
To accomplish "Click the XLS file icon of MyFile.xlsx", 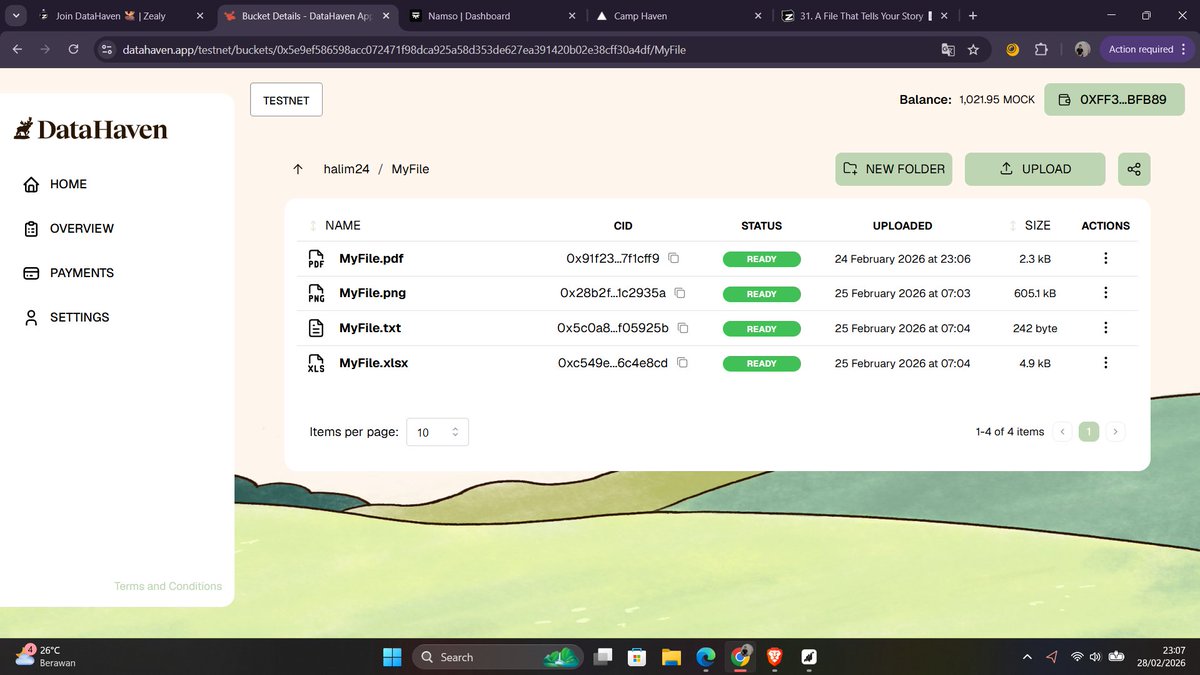I will 316,364.
